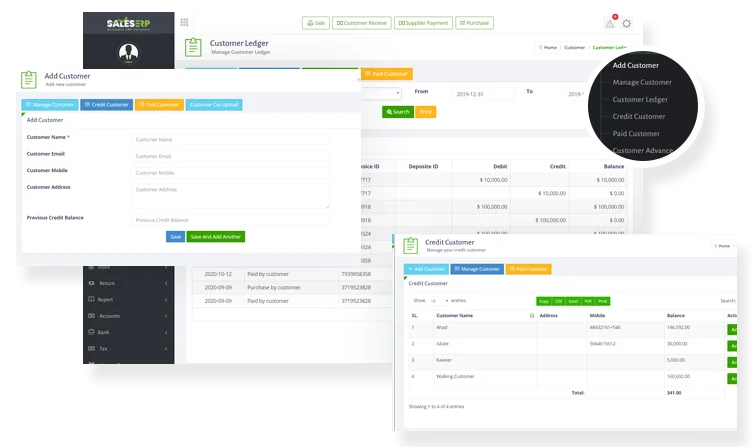Select Manage Customer in the dark menu
This screenshot has width=753, height=447.
[x=641, y=82]
